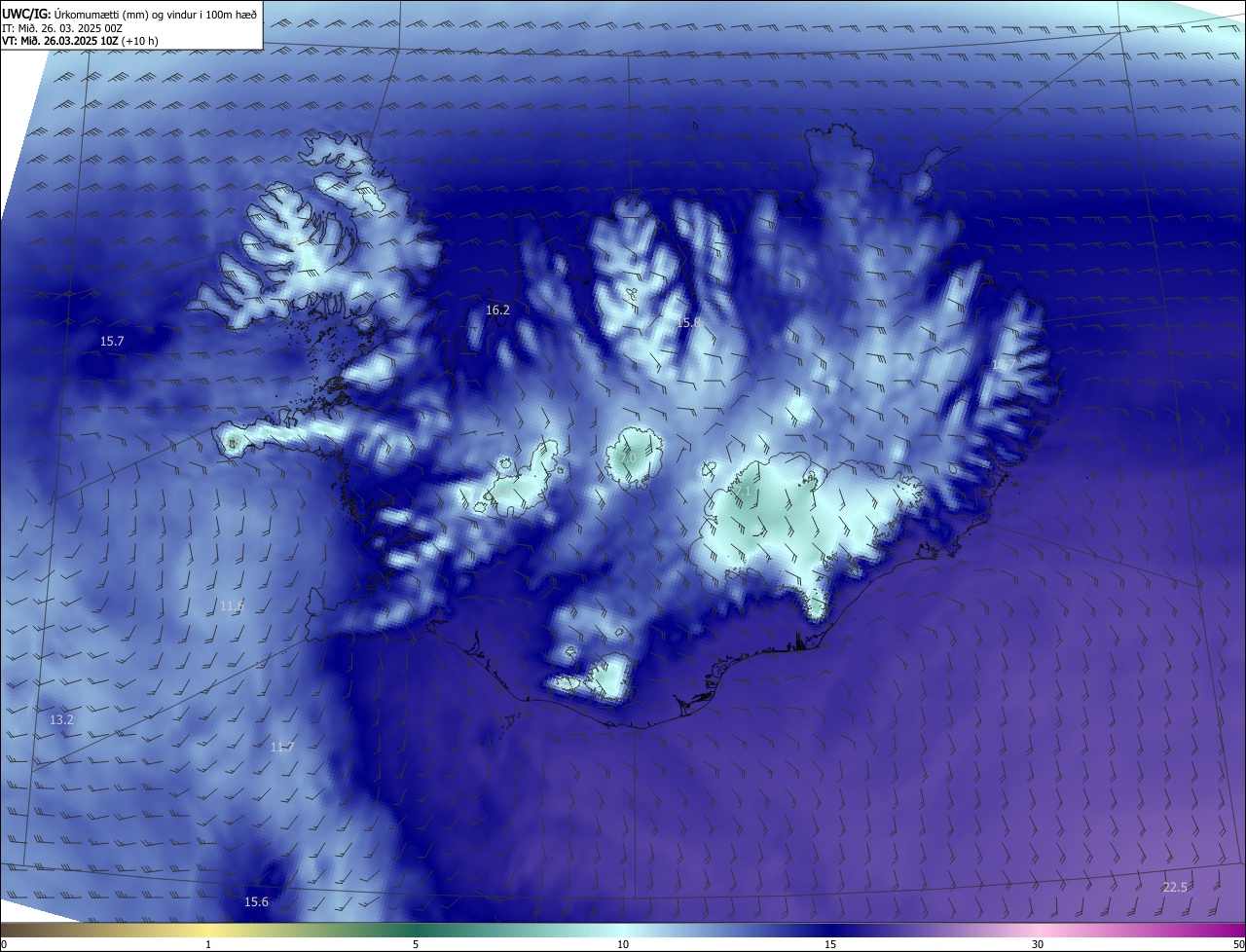Screen dimensions: 1246x952
Task: Click the 13.2 value label at the left edge
Action: (61, 720)
